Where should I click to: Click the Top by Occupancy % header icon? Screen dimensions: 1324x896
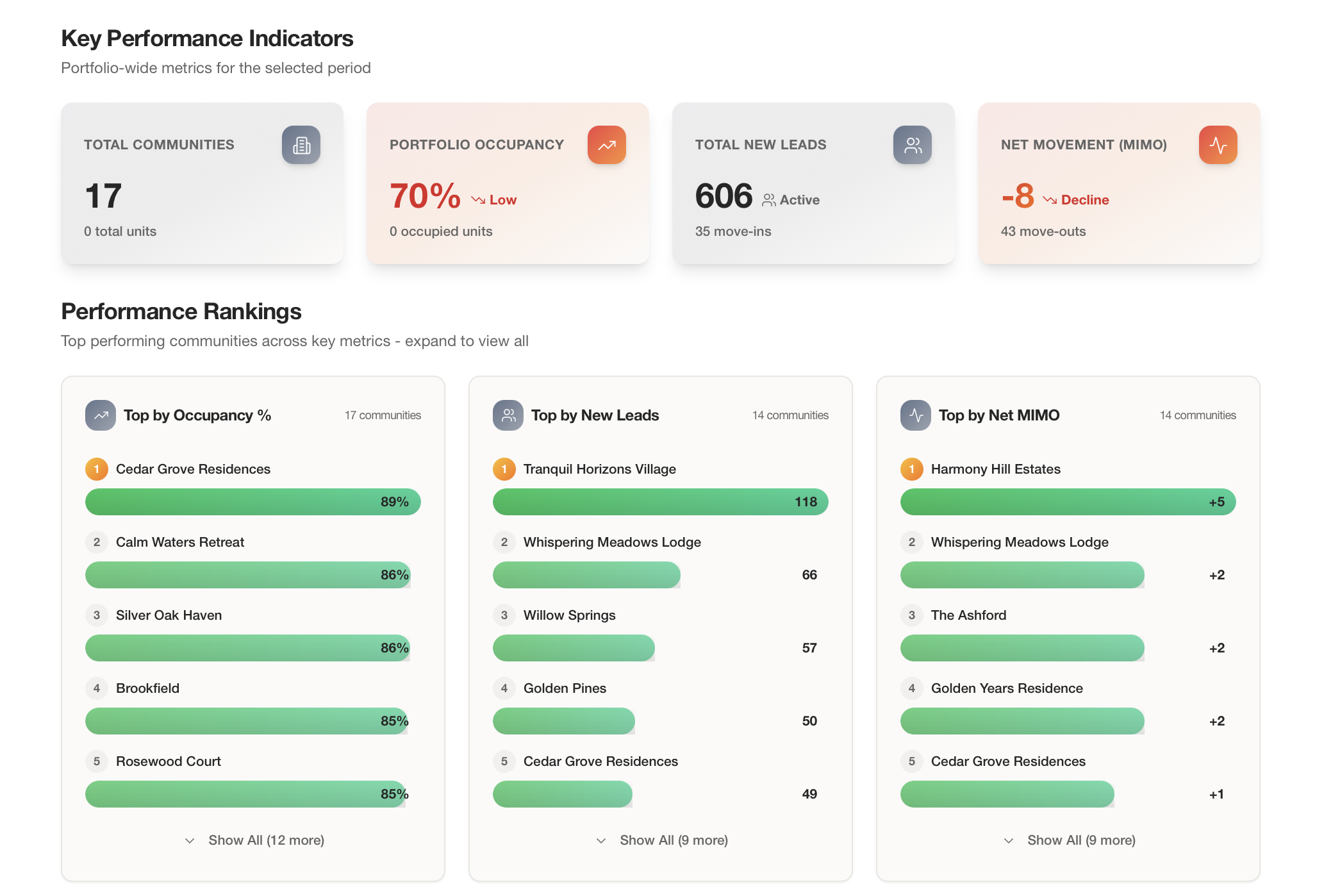[101, 415]
